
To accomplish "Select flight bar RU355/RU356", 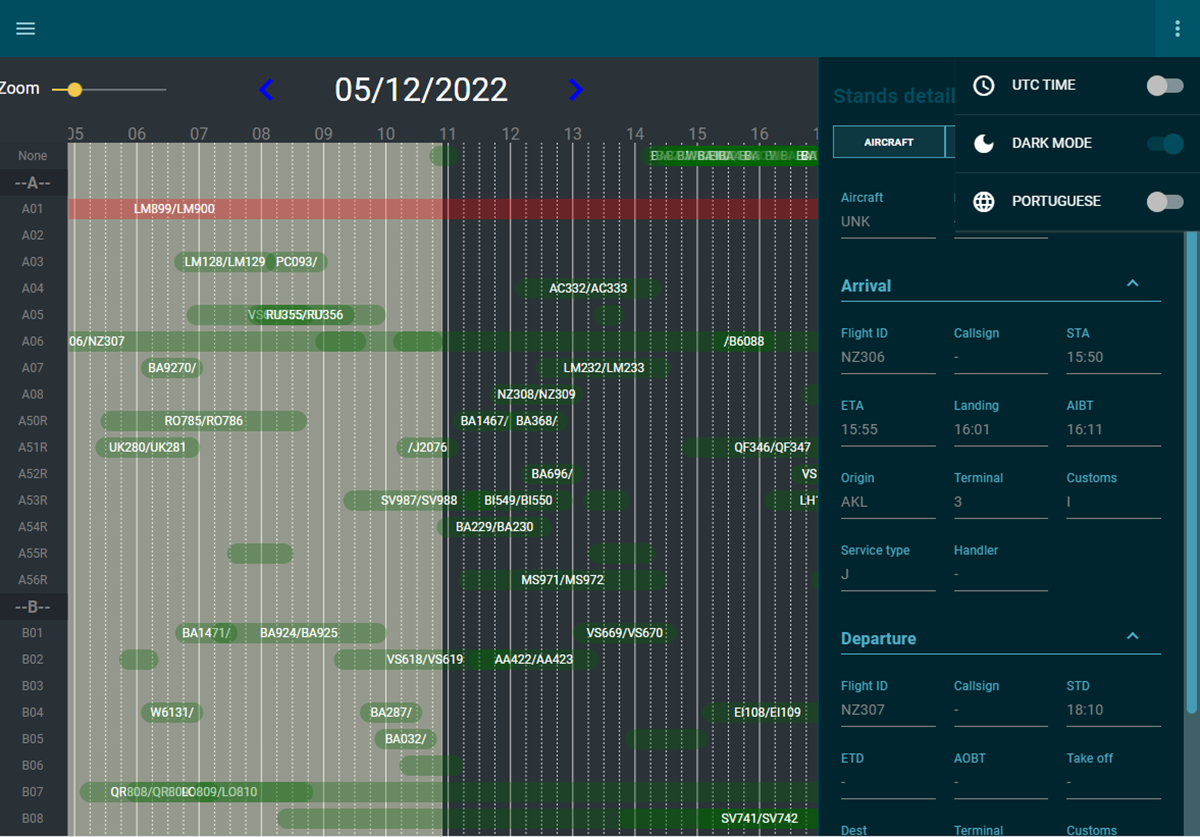I will click(x=304, y=315).
